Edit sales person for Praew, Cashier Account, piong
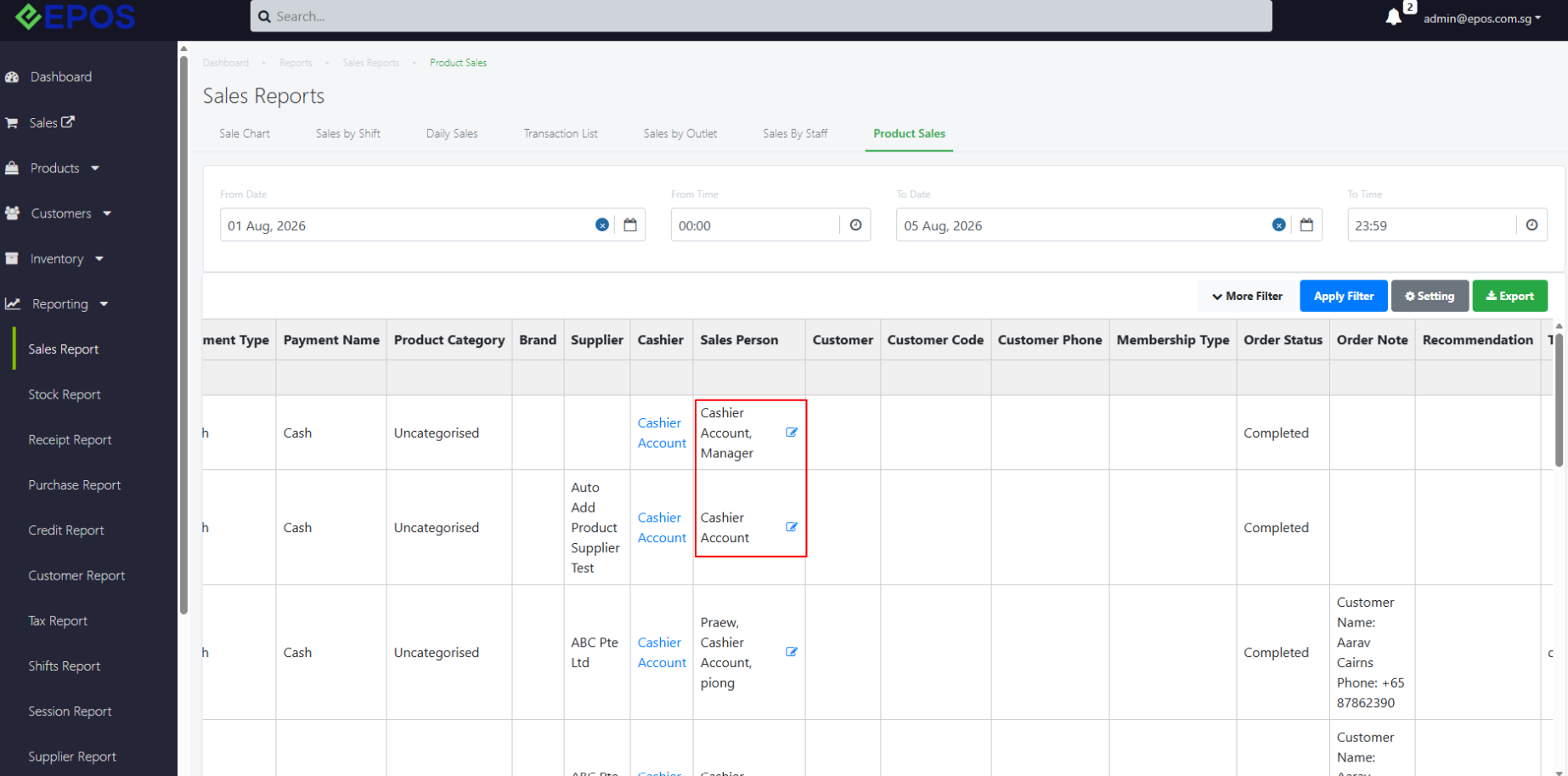 (x=792, y=652)
